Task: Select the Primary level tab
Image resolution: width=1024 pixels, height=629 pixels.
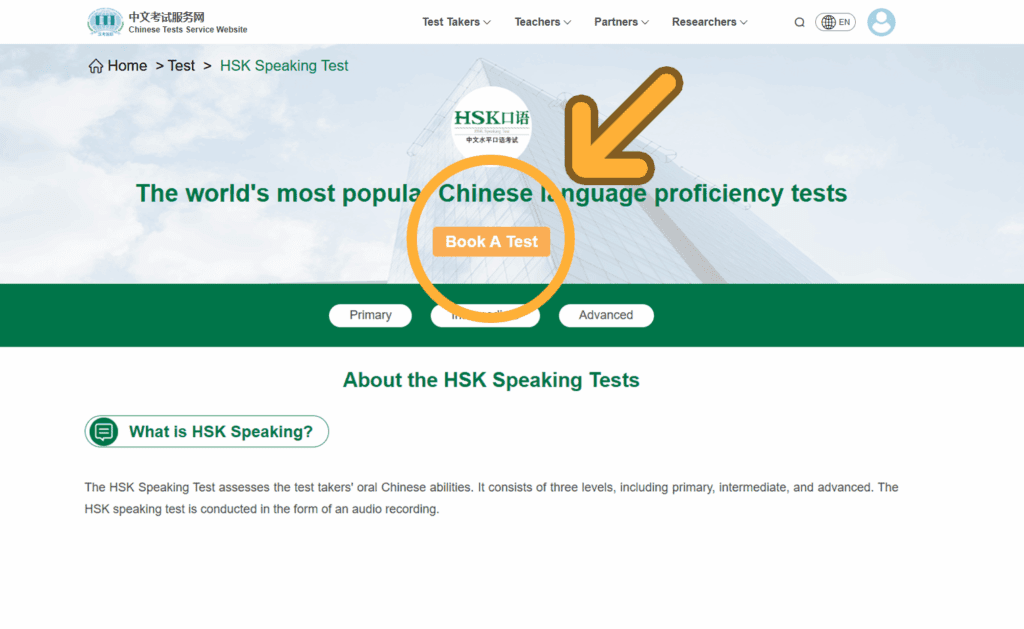Action: coord(370,315)
